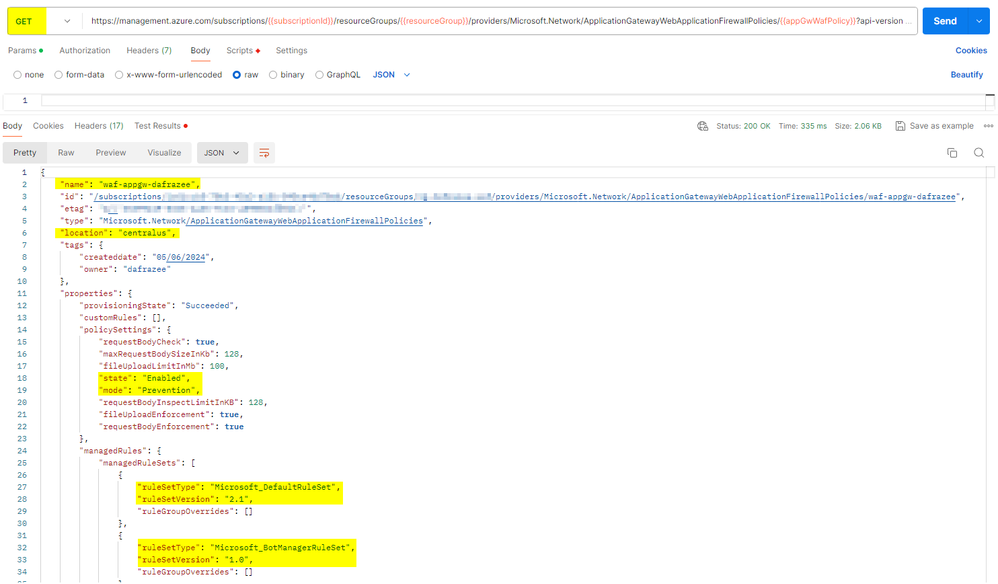
Task: Copy the response body with copy icon
Action: 952,153
